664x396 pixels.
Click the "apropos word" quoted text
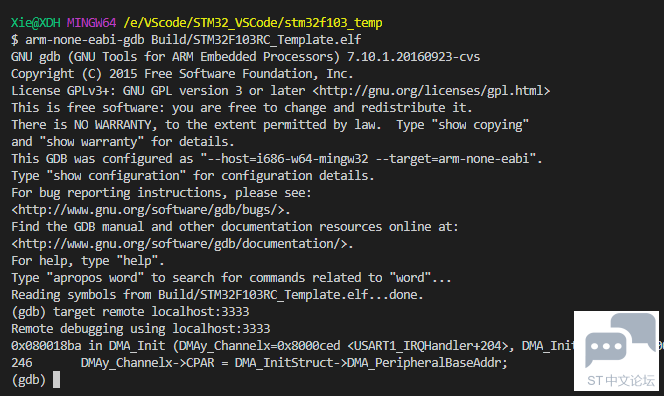pos(95,277)
